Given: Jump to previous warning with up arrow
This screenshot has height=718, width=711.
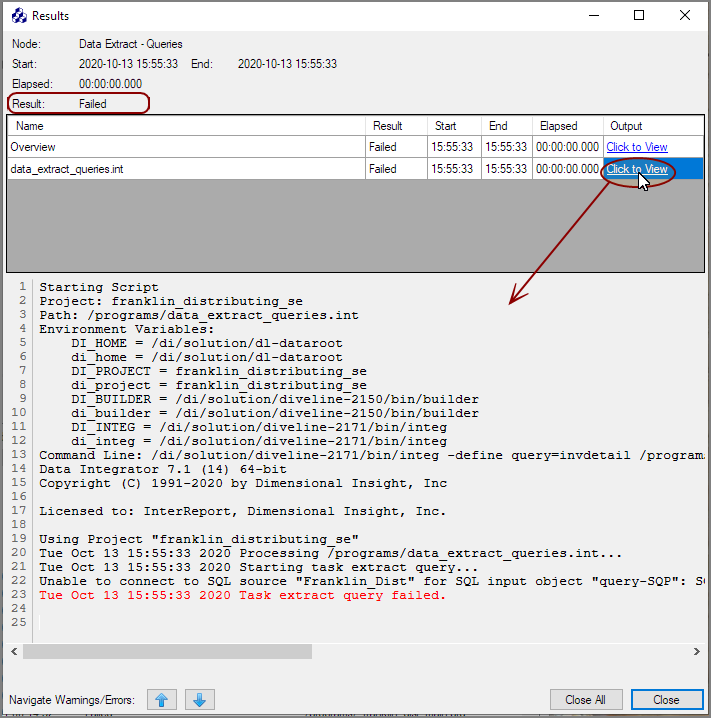Looking at the screenshot, I should (x=162, y=700).
